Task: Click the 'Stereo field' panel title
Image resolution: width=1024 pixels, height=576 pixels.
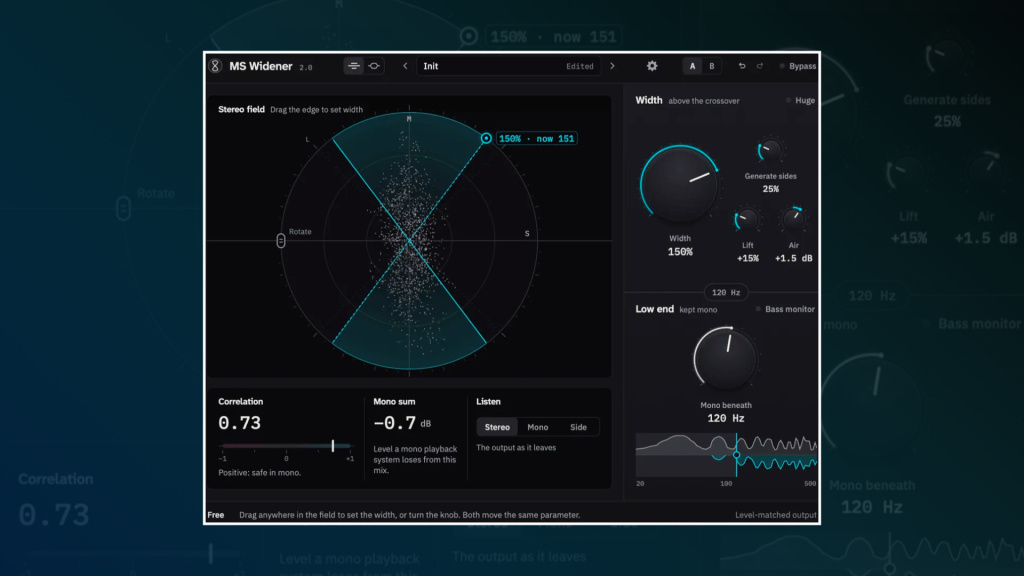Action: [x=241, y=109]
